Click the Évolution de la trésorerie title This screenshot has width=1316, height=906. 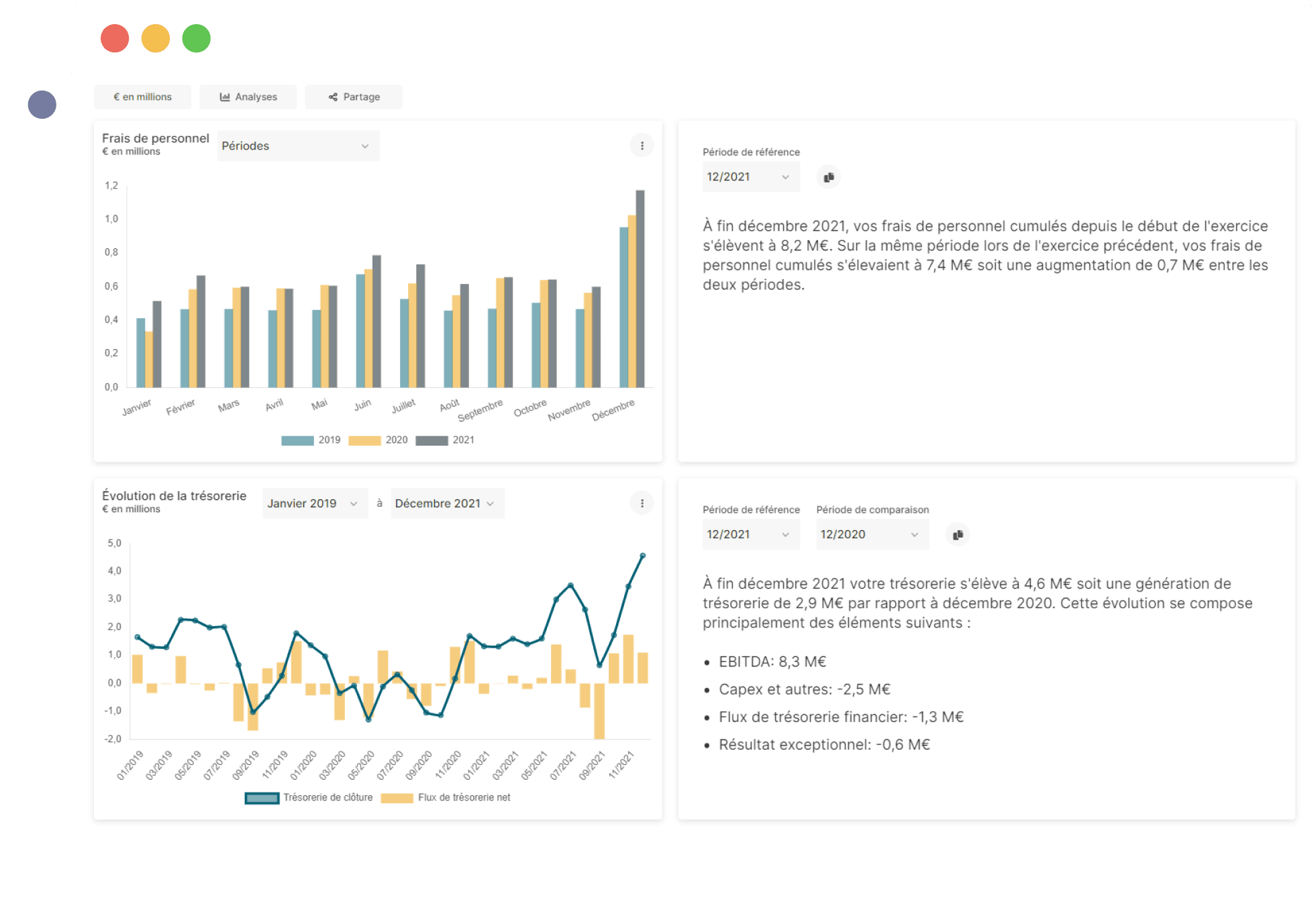coord(174,496)
